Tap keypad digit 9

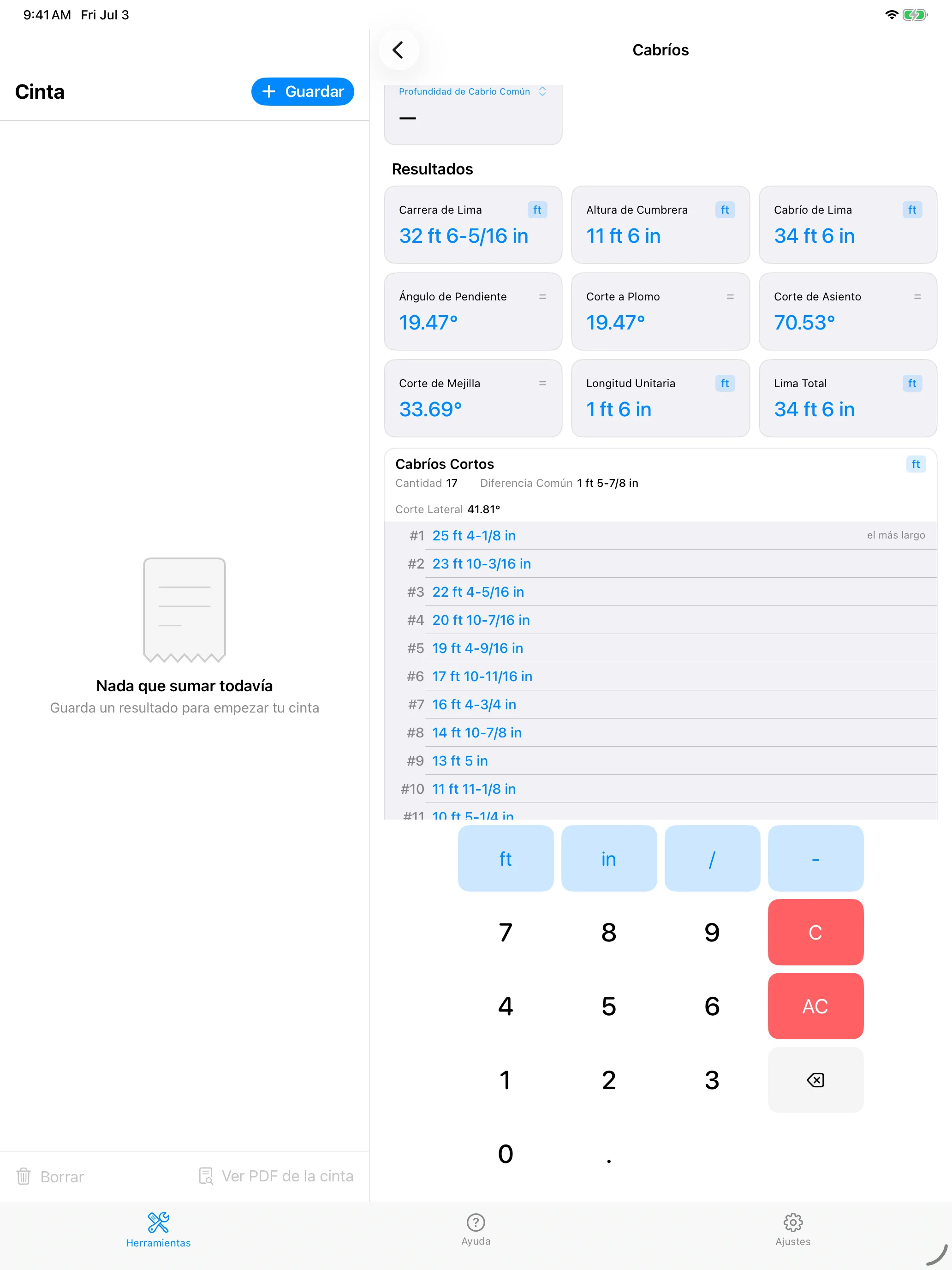pyautogui.click(x=712, y=932)
